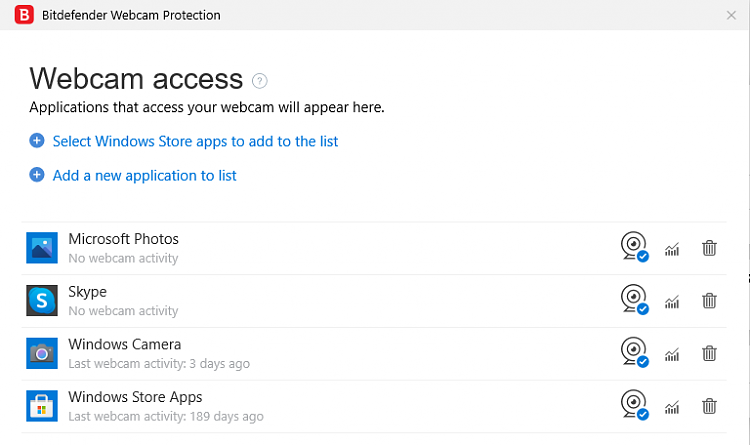Viewport: 750px width, 445px height.
Task: Delete Microsoft Photos from the list
Action: tap(709, 248)
